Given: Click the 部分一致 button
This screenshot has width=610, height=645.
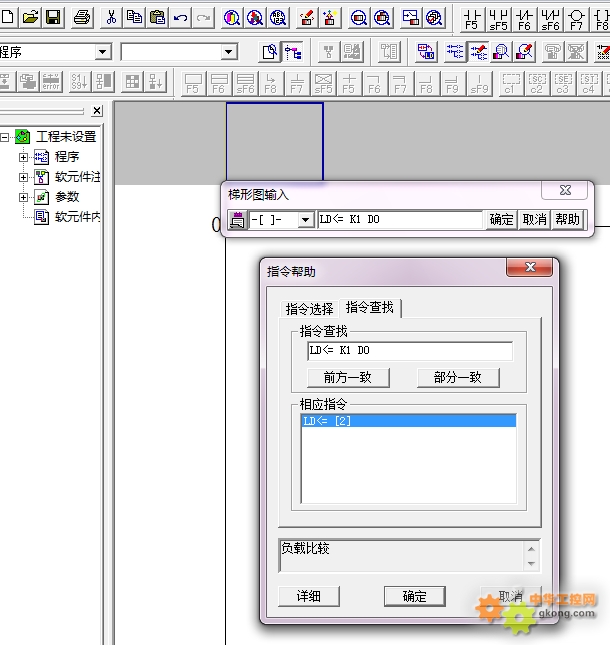Looking at the screenshot, I should tap(458, 377).
